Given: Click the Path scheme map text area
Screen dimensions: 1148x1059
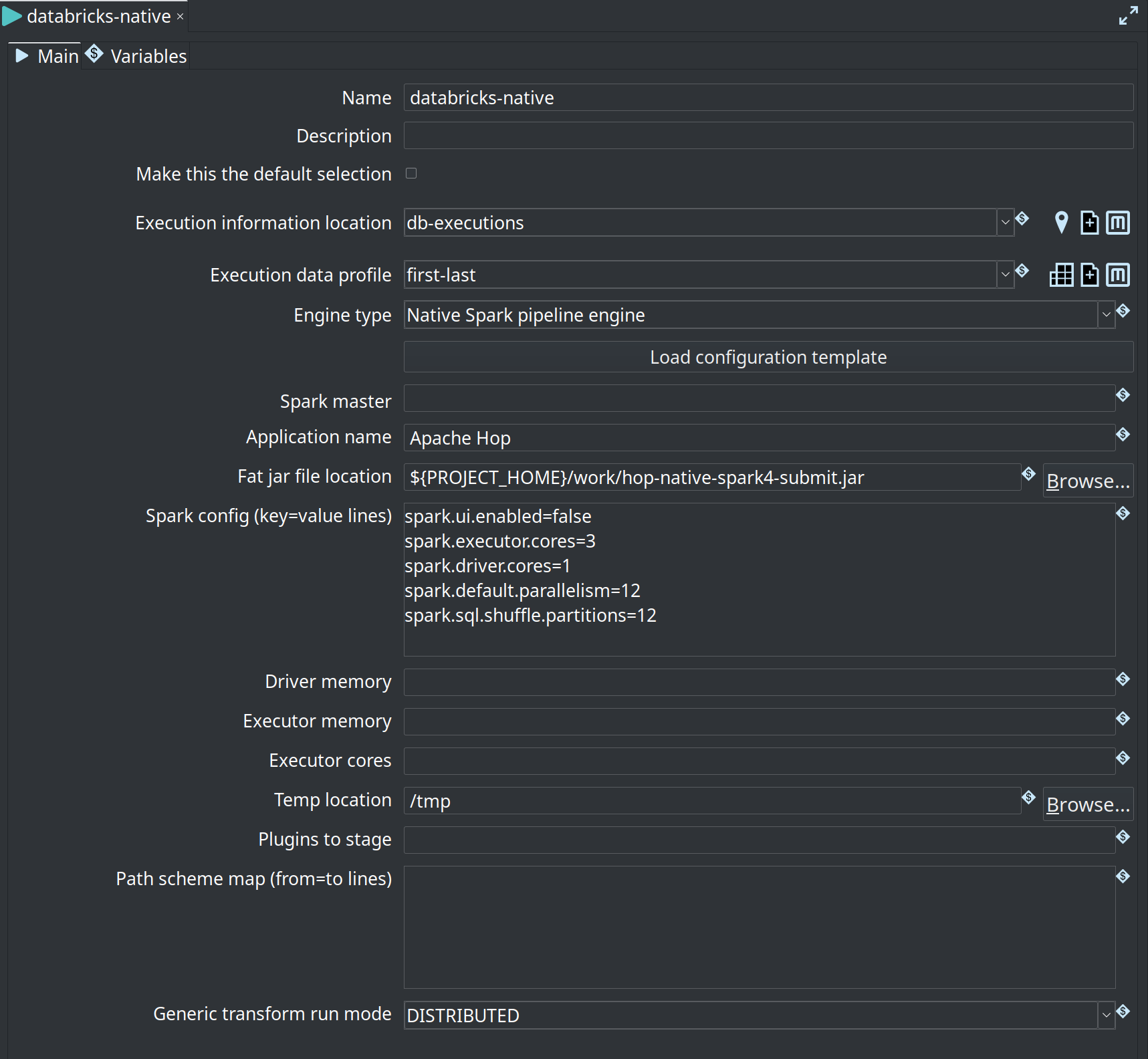Looking at the screenshot, I should click(x=759, y=927).
